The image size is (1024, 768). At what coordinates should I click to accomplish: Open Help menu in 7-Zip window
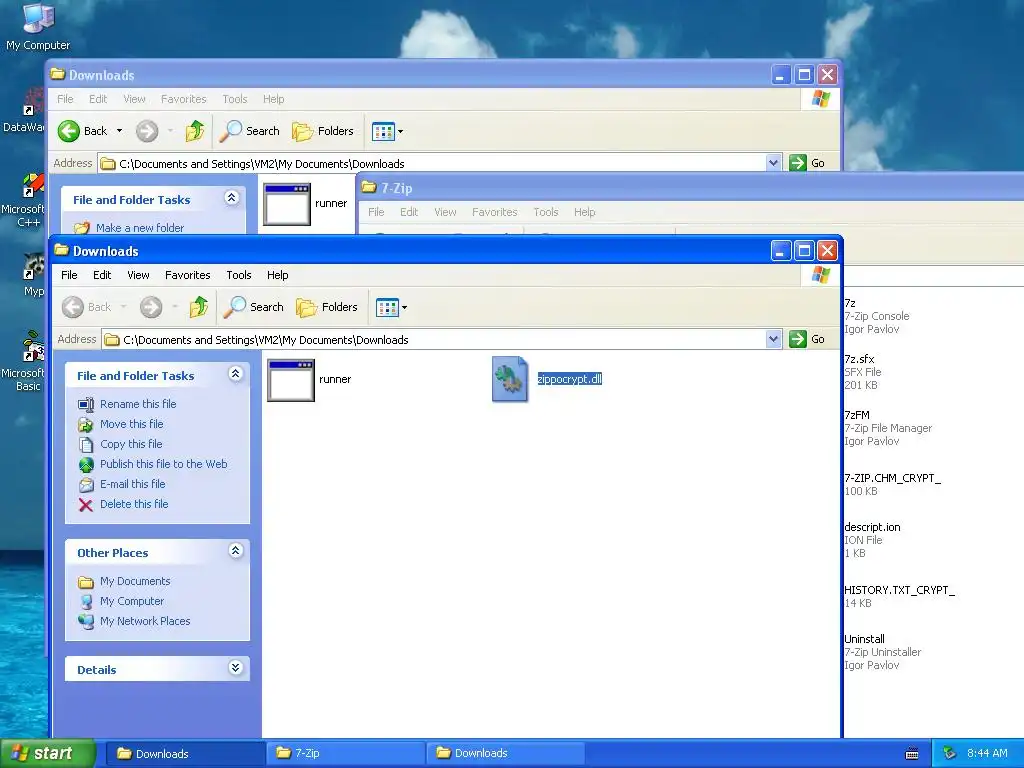point(584,212)
